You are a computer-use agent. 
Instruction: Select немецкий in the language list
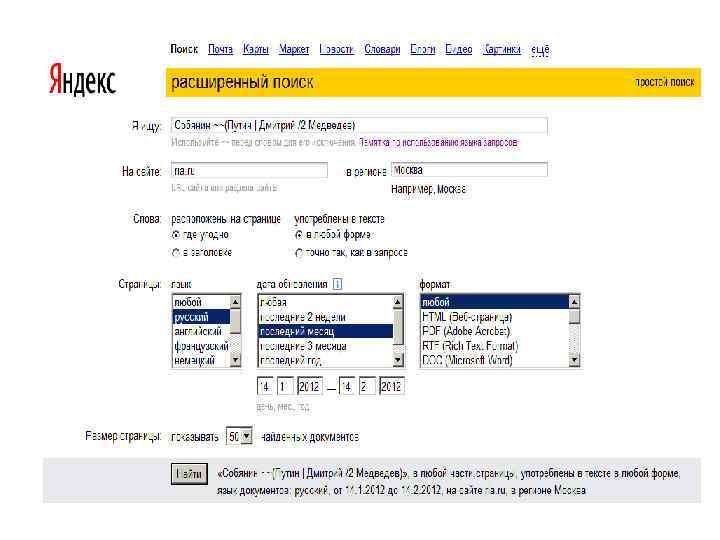tap(201, 360)
